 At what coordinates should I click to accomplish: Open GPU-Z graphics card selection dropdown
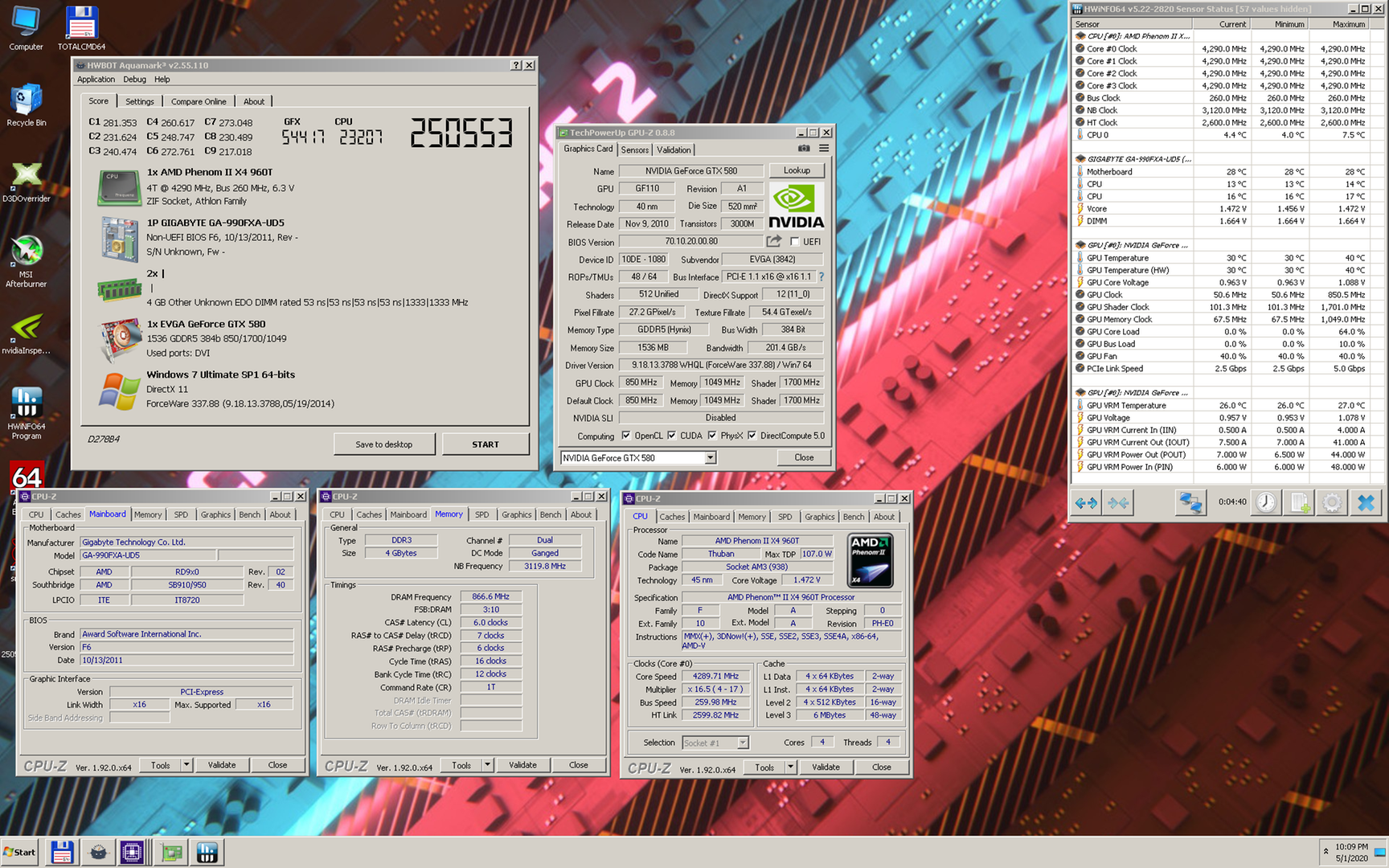pyautogui.click(x=711, y=458)
